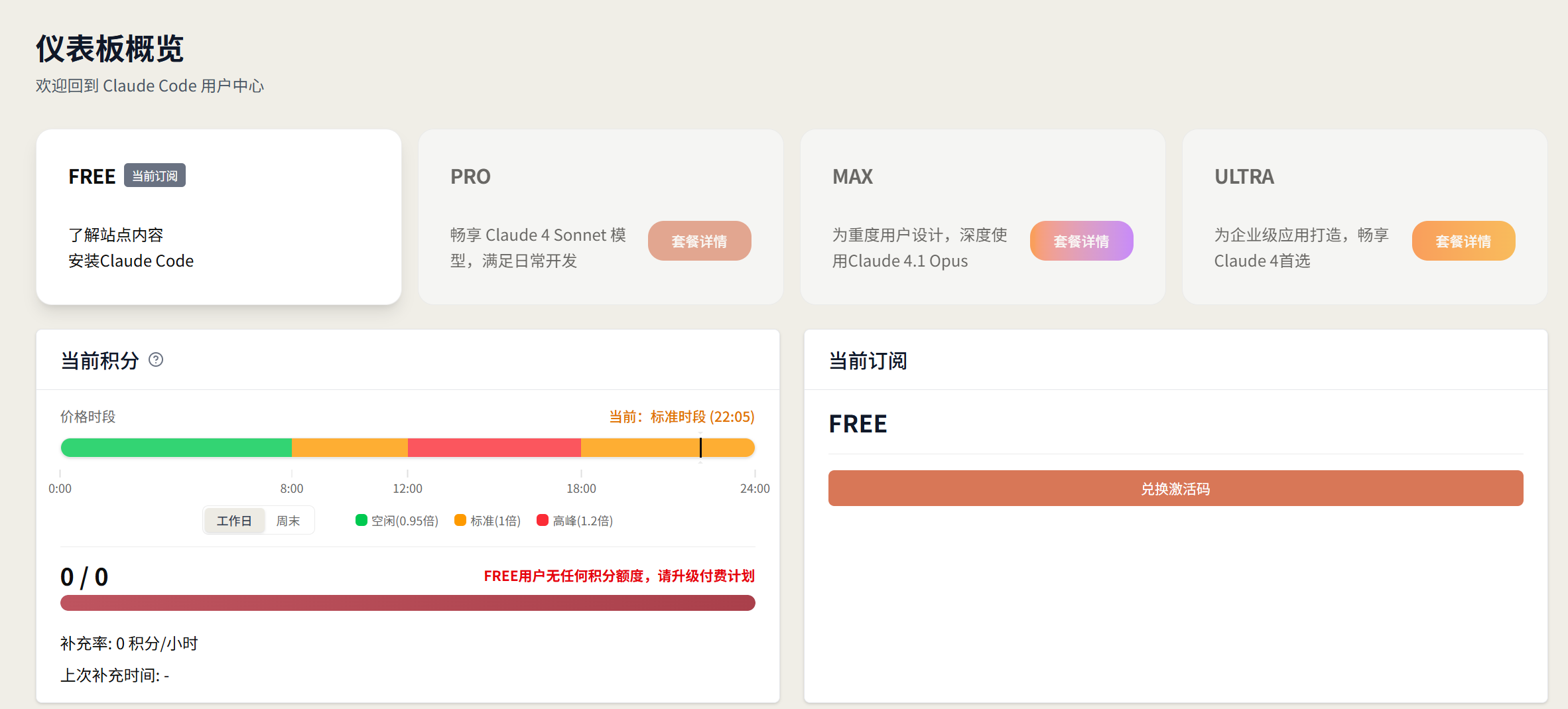Click the red peak segment of price bar
This screenshot has height=709, width=1568.
point(494,448)
